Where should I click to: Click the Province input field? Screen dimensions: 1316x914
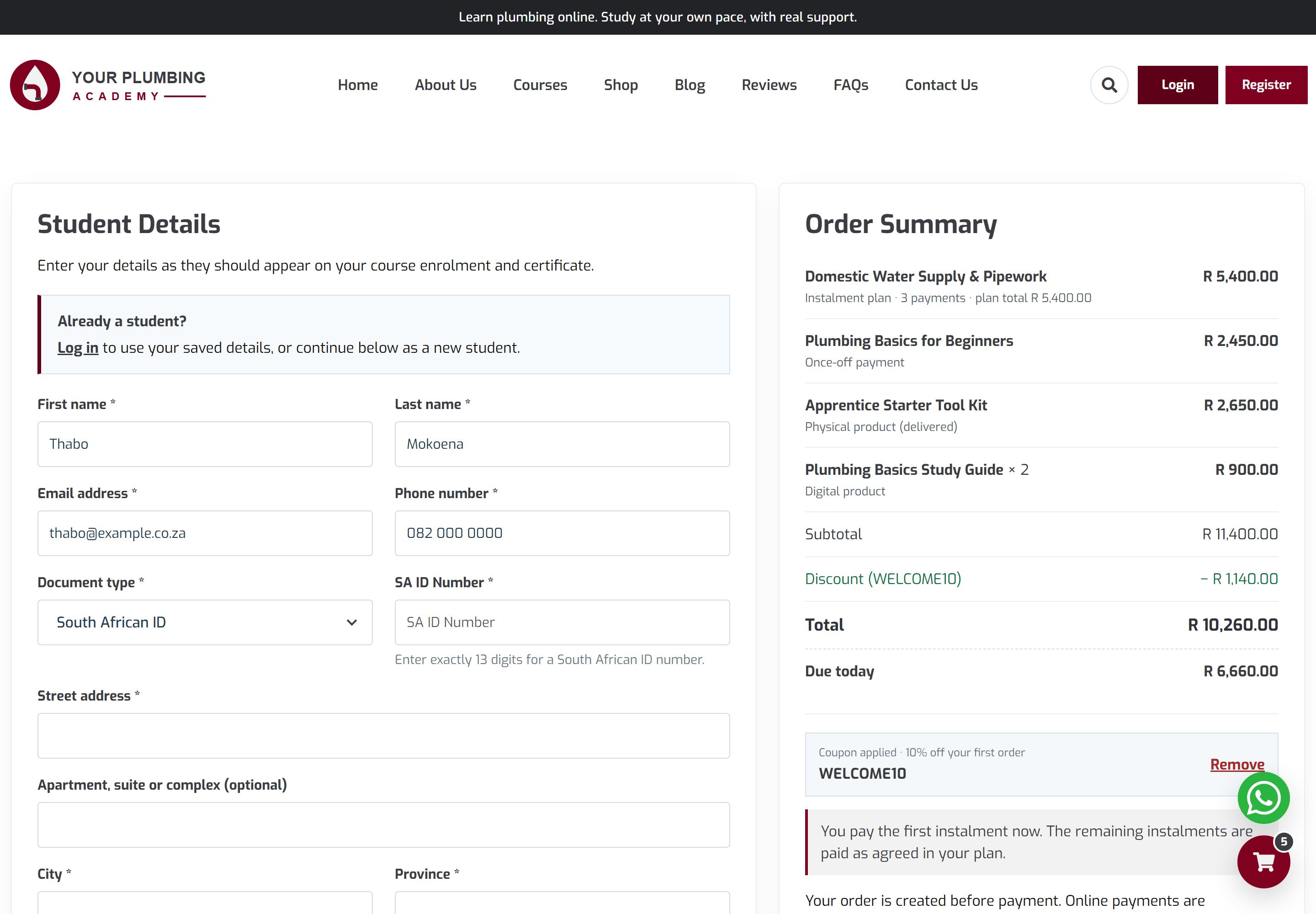coord(562,903)
